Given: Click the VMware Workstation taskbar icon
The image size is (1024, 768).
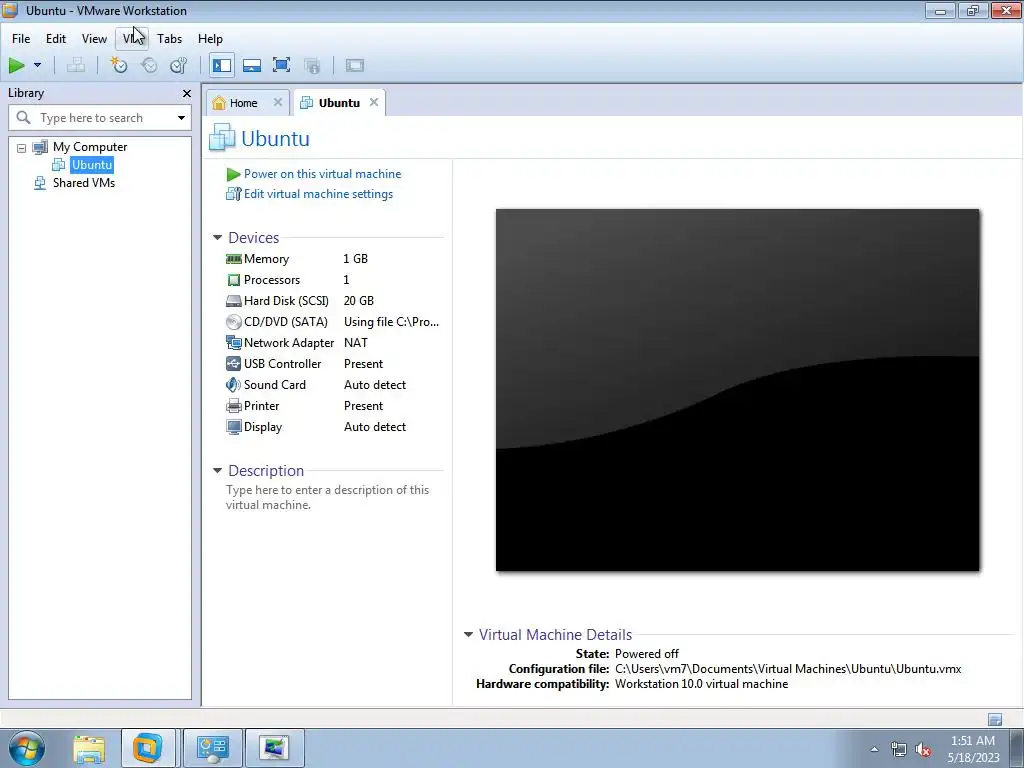Looking at the screenshot, I should (x=148, y=748).
